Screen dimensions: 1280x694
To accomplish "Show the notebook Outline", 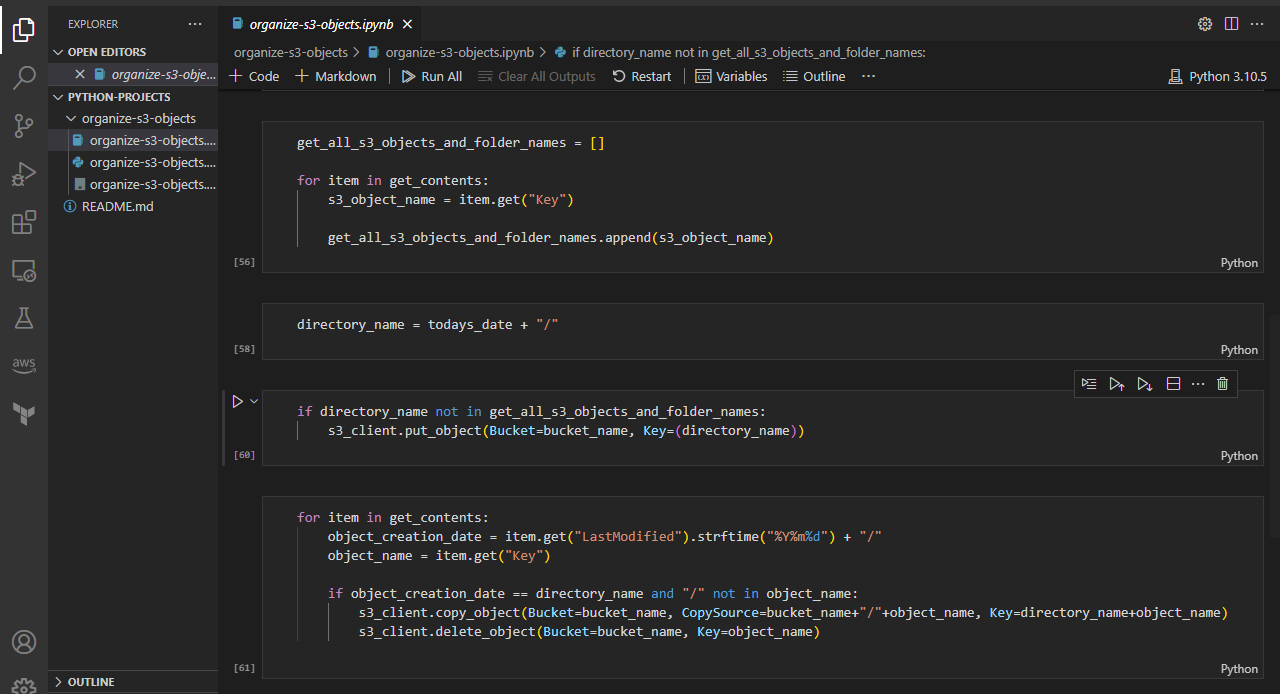I will point(814,76).
